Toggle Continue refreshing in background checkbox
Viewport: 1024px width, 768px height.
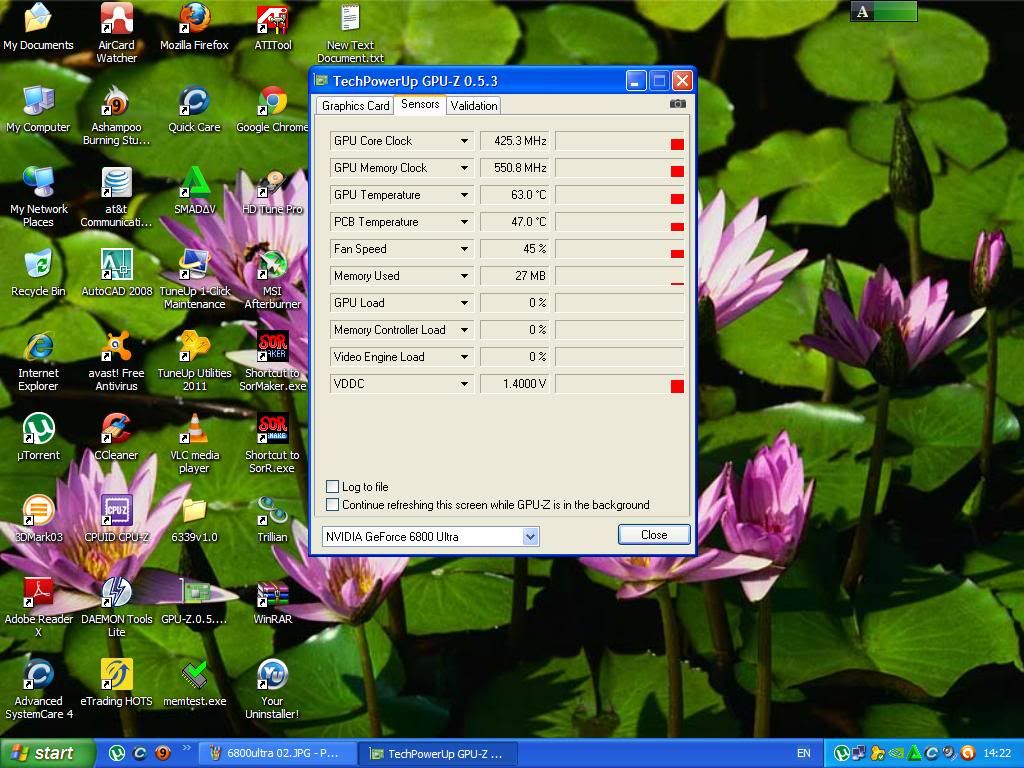pos(332,505)
